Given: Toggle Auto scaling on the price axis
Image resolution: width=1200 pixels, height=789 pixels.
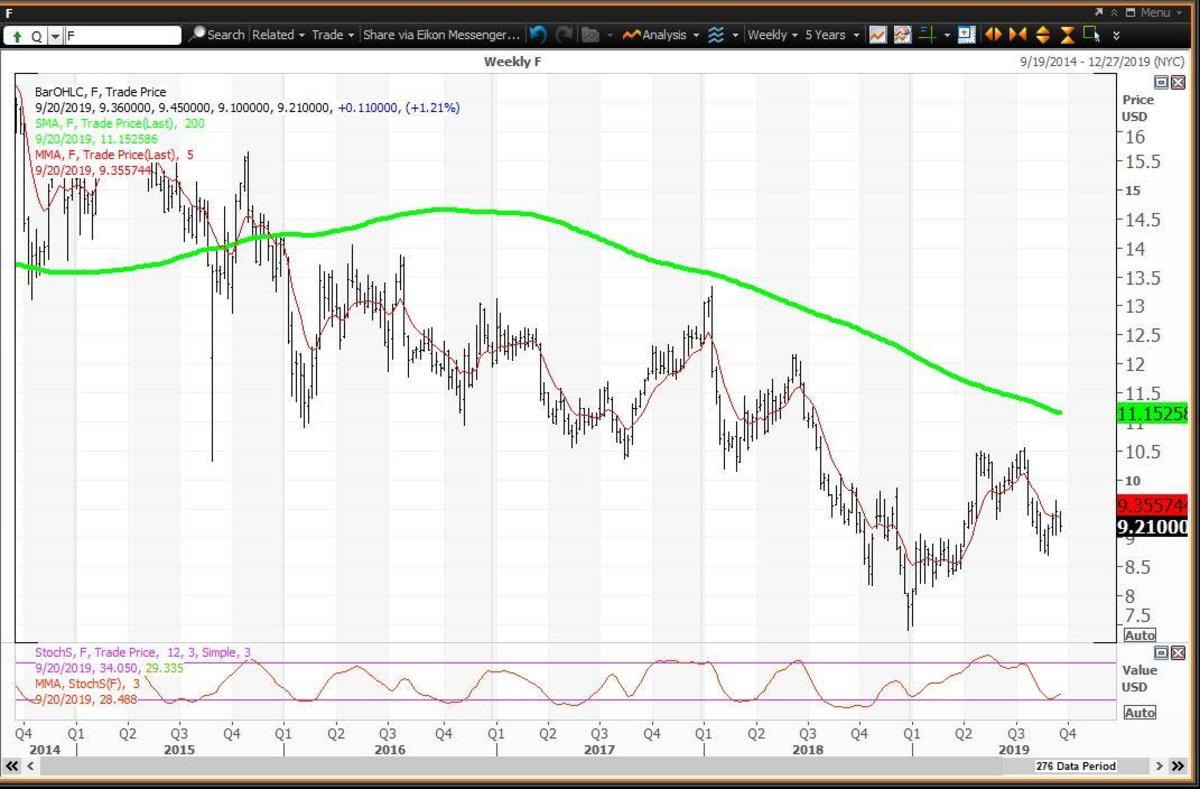Looking at the screenshot, I should 1139,635.
